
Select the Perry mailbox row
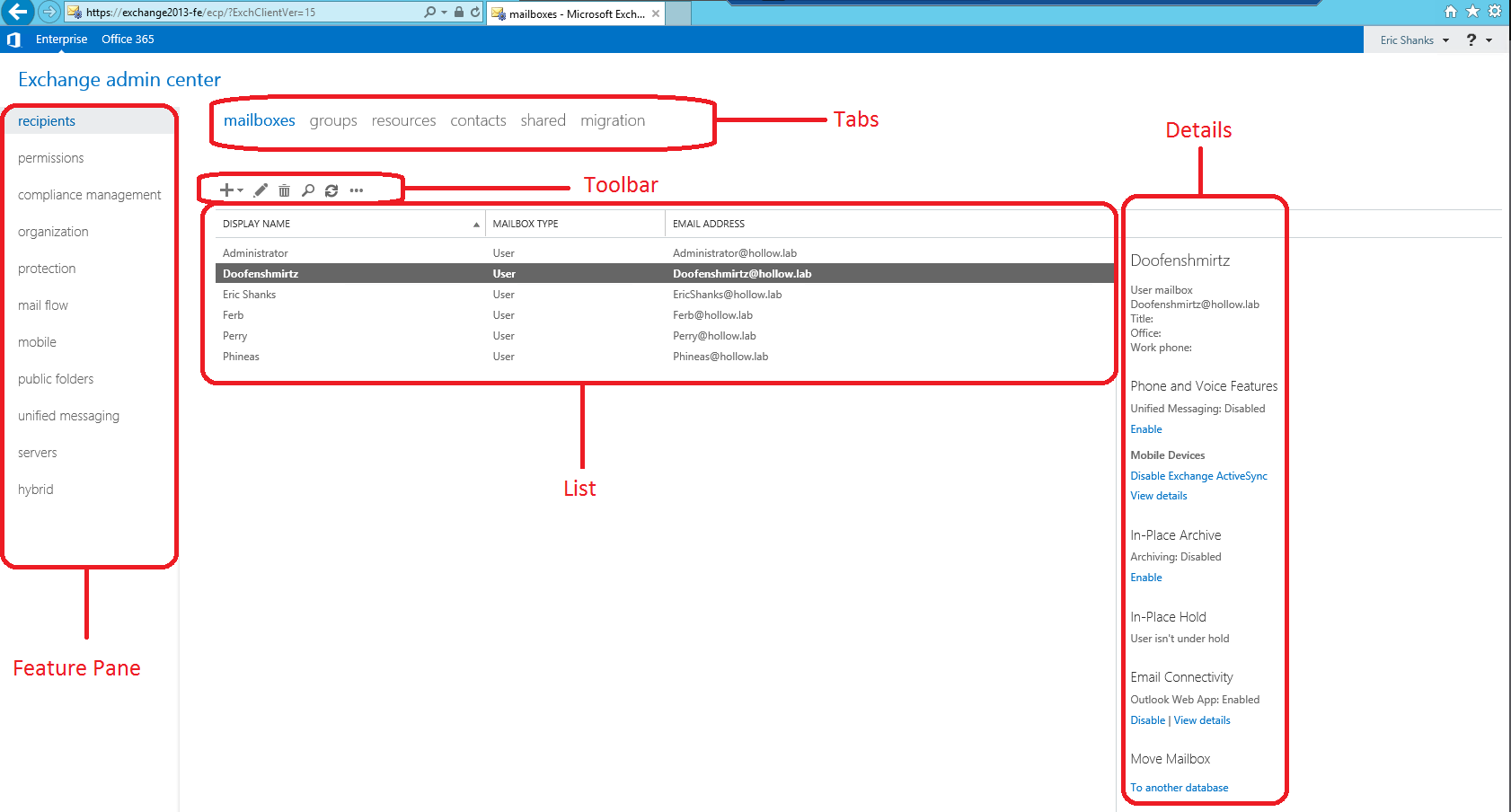pos(235,336)
